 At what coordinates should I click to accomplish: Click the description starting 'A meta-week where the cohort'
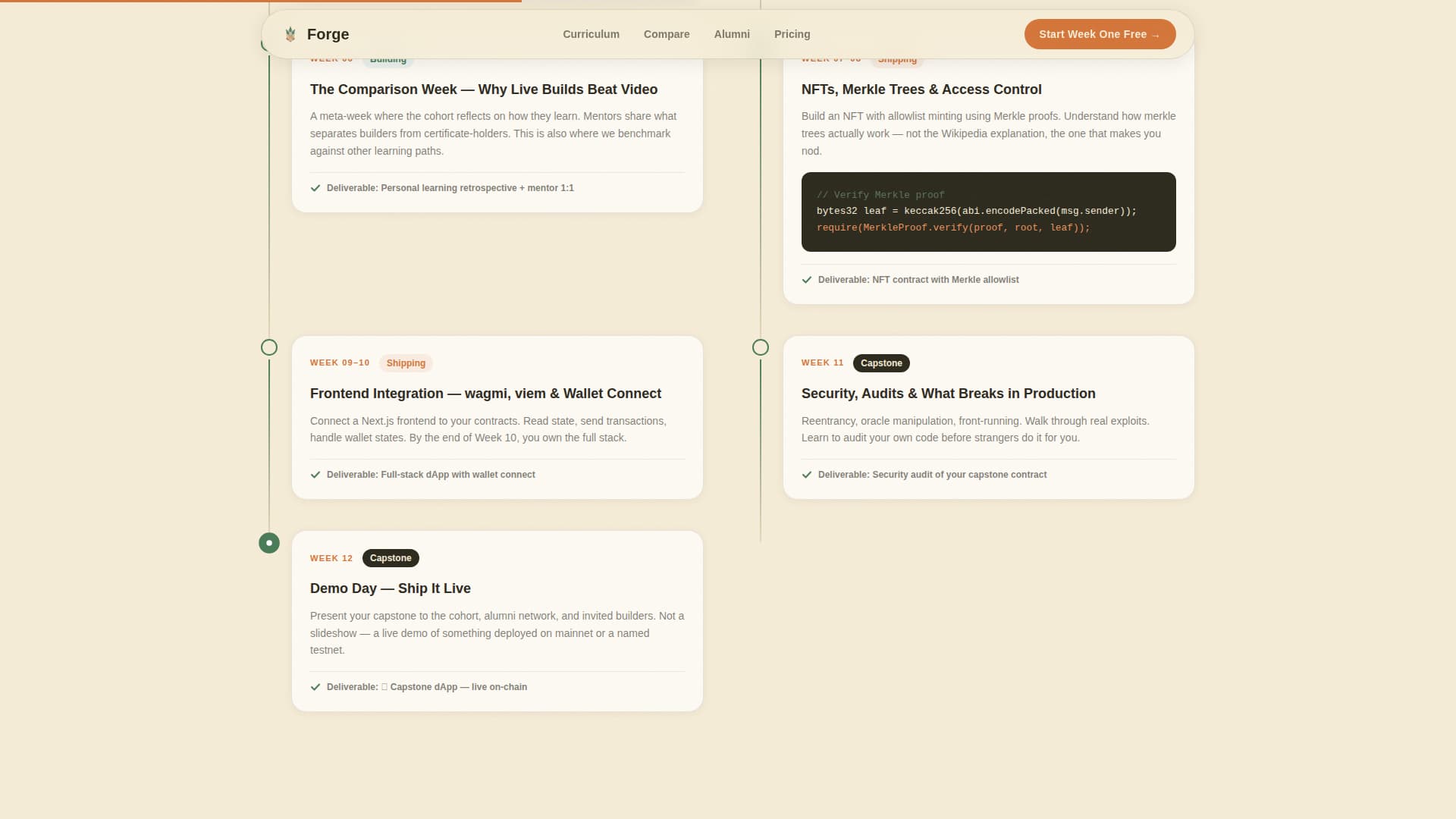[x=494, y=133]
